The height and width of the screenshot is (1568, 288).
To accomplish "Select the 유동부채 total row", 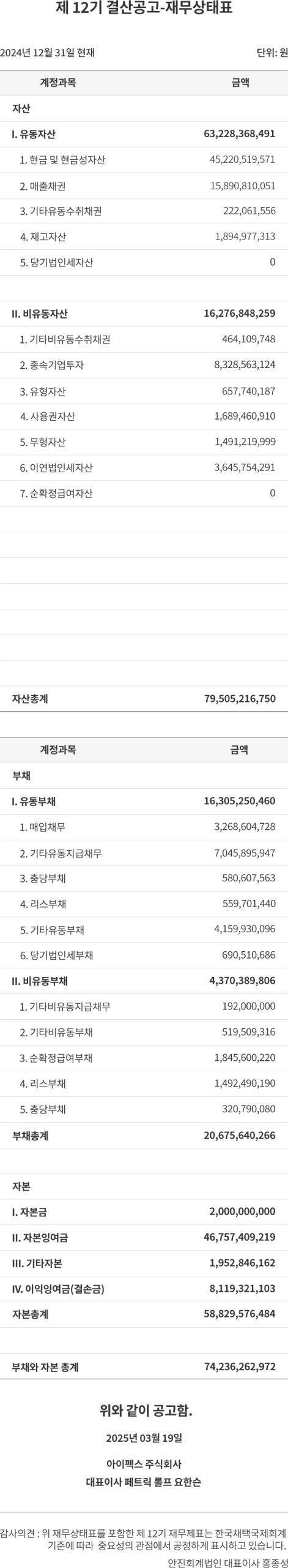I will click(144, 801).
